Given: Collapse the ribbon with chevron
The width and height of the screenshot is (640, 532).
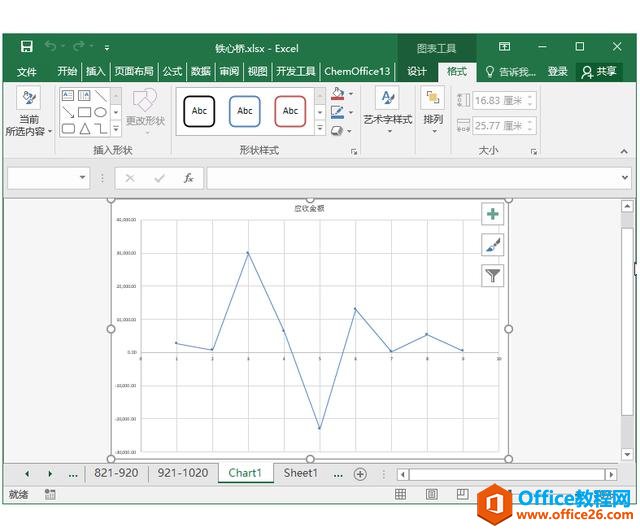Looking at the screenshot, I should [624, 151].
